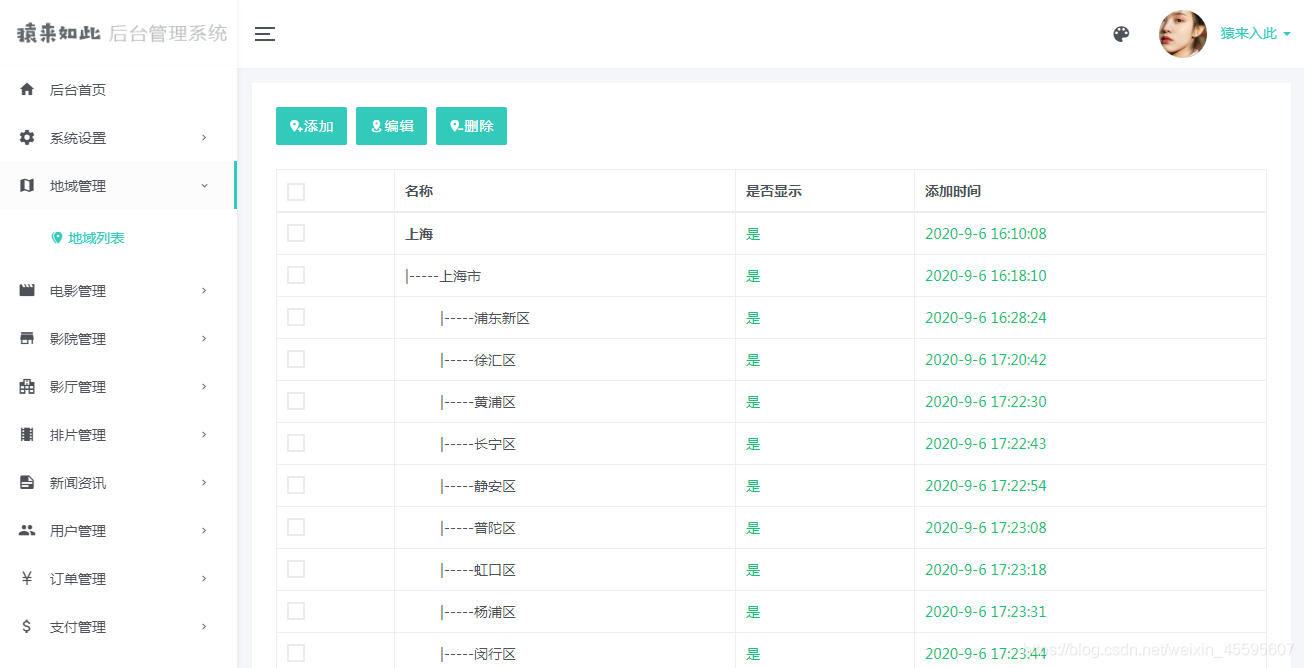The height and width of the screenshot is (668, 1304).
Task: Click the user avatar photo
Action: point(1183,34)
